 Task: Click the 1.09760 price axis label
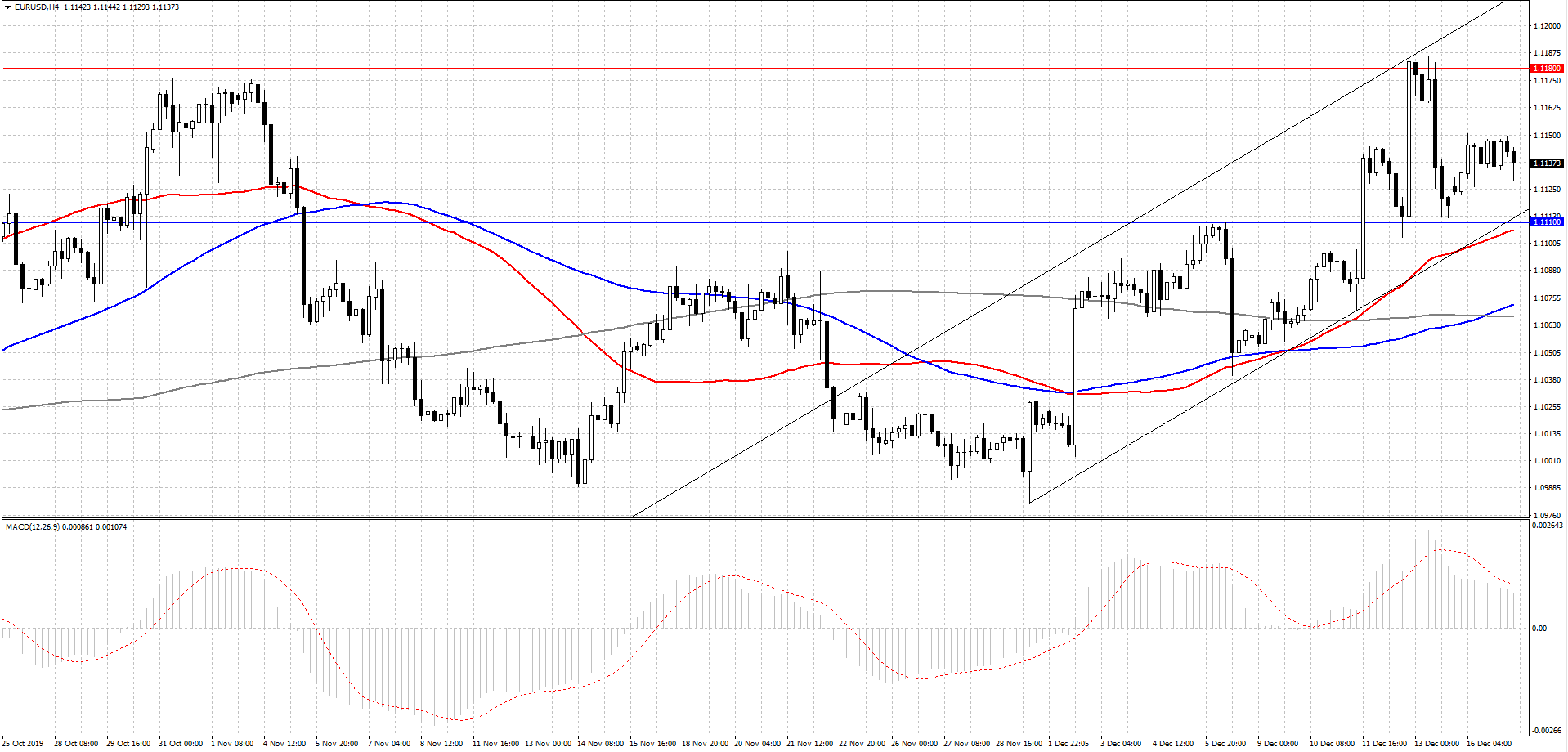1548,516
